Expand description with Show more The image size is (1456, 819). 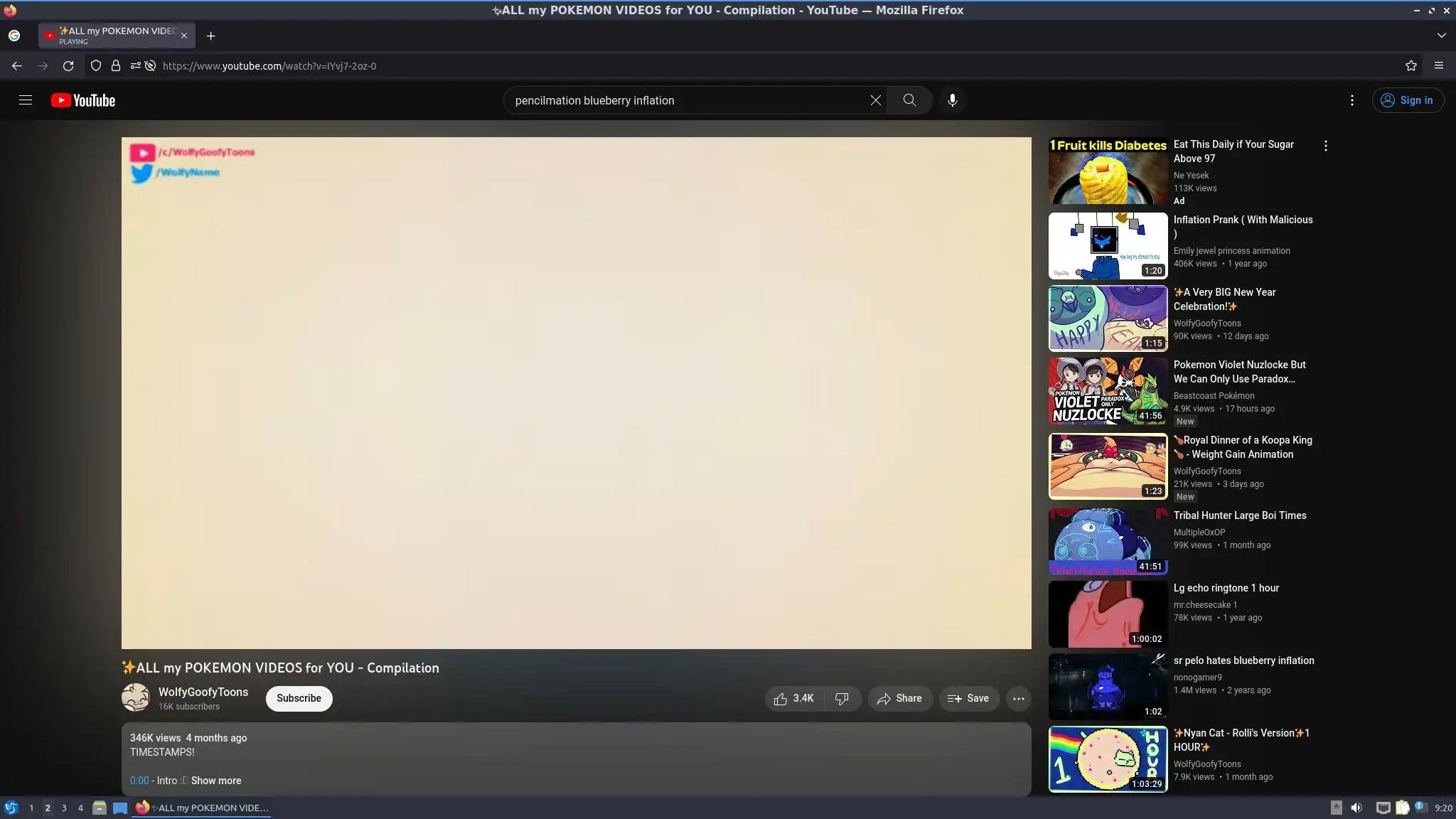pos(215,781)
